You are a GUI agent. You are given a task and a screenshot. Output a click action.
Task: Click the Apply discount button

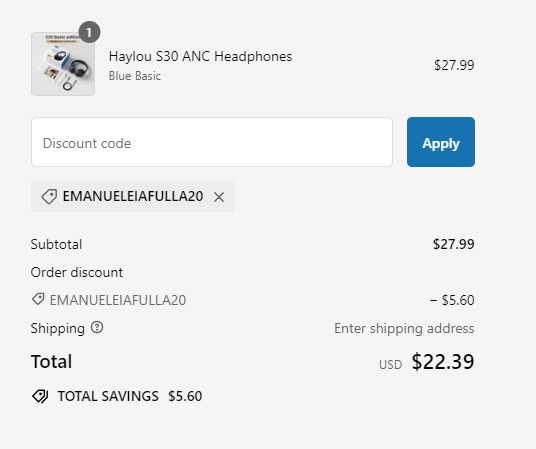point(441,142)
